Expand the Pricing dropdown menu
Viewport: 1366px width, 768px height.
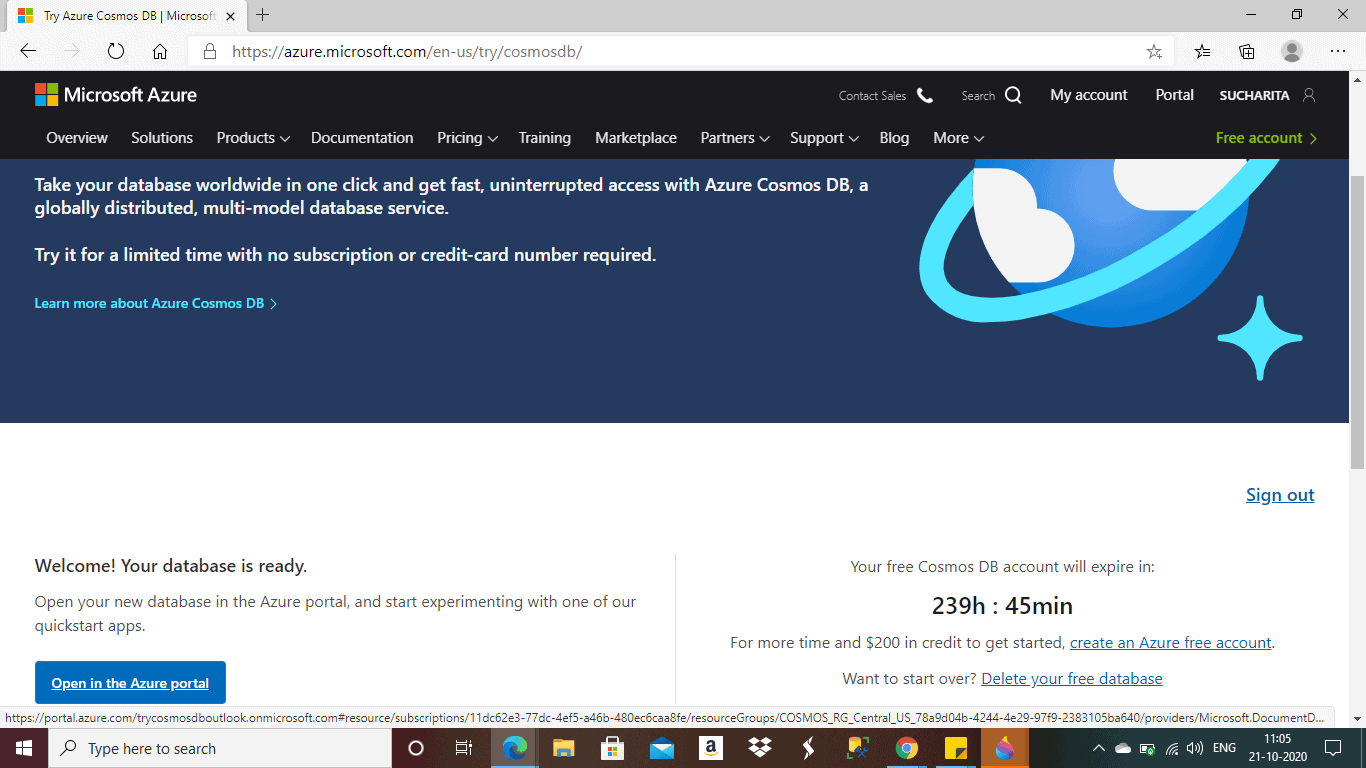point(467,138)
